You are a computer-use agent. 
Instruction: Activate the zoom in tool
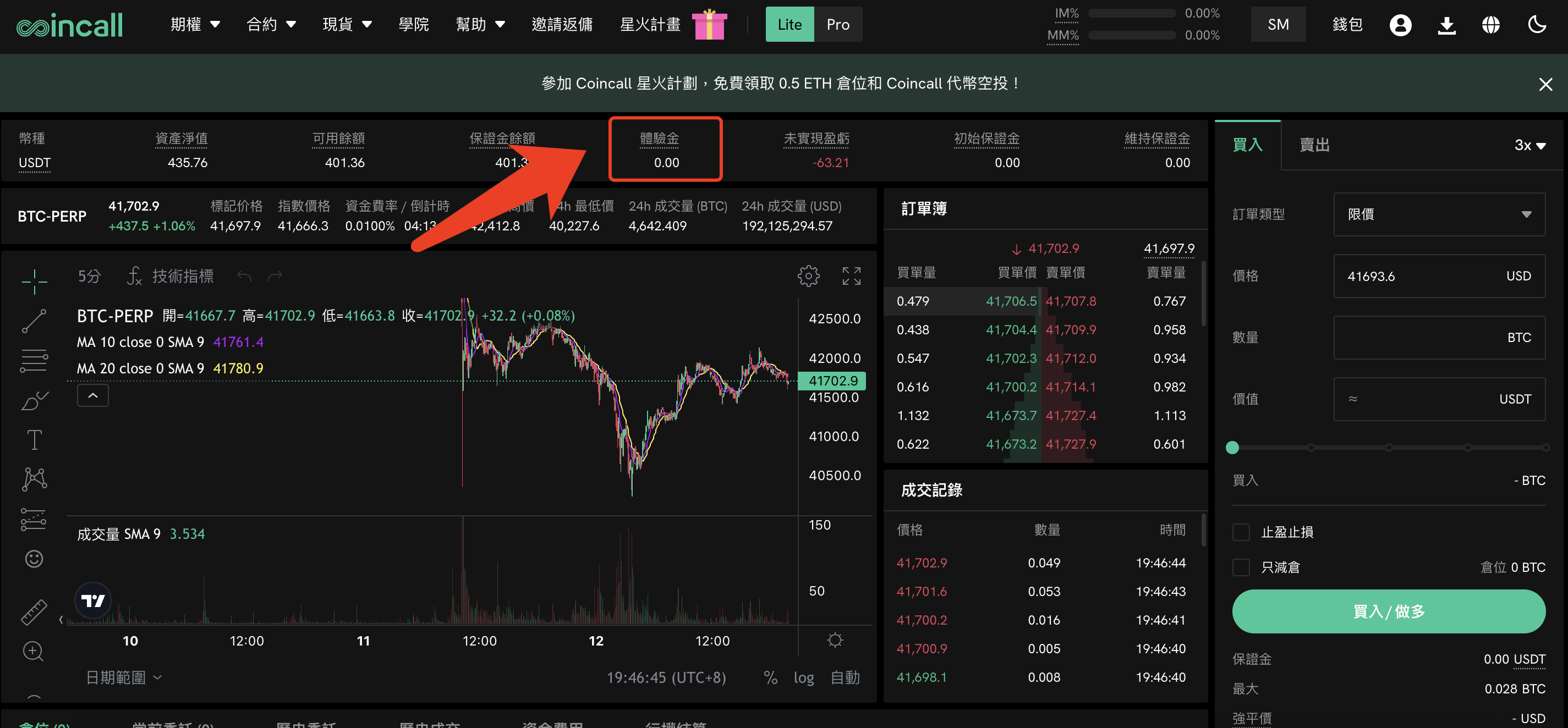33,652
